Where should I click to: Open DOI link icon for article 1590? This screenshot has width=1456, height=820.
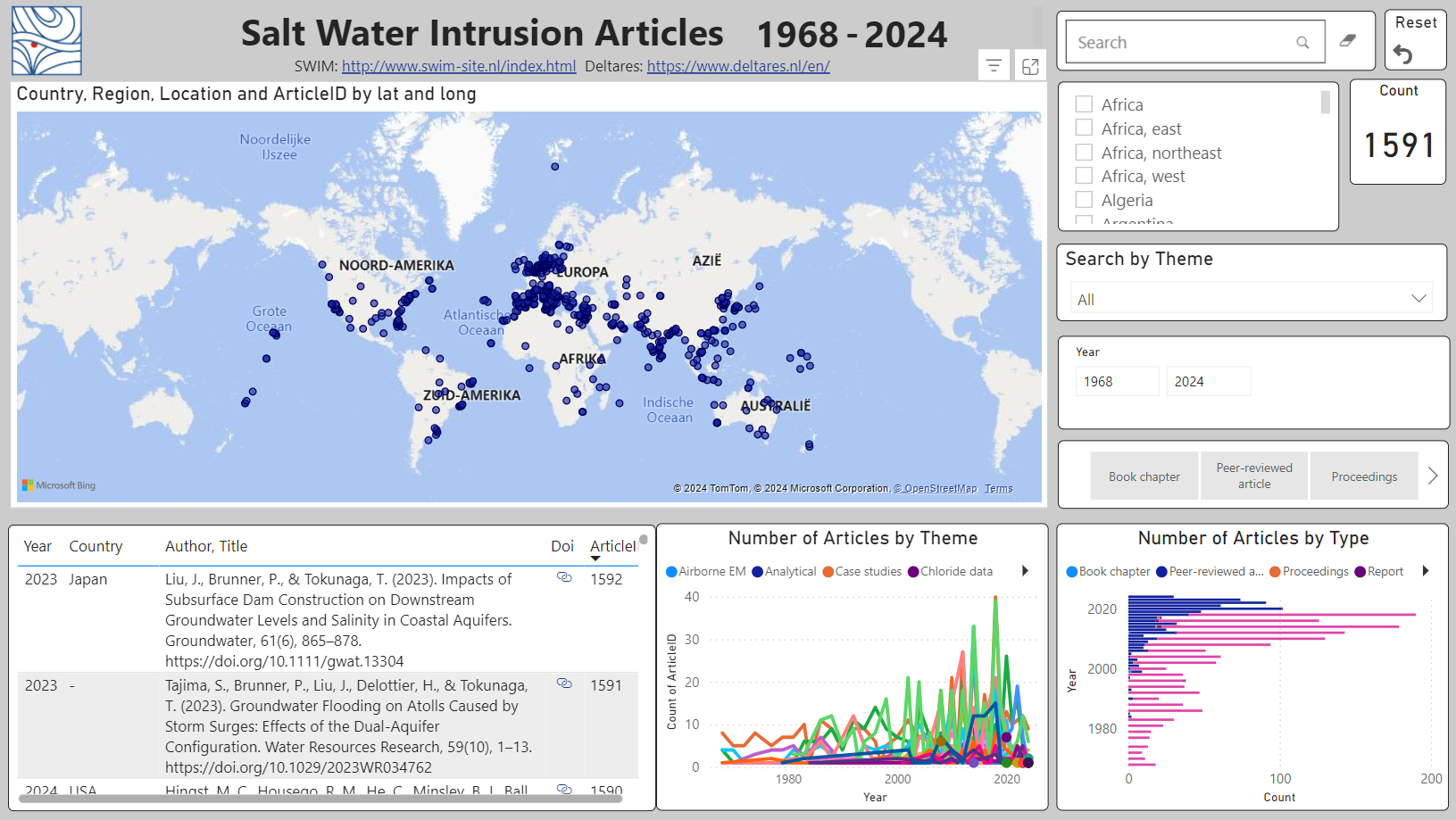(x=564, y=789)
